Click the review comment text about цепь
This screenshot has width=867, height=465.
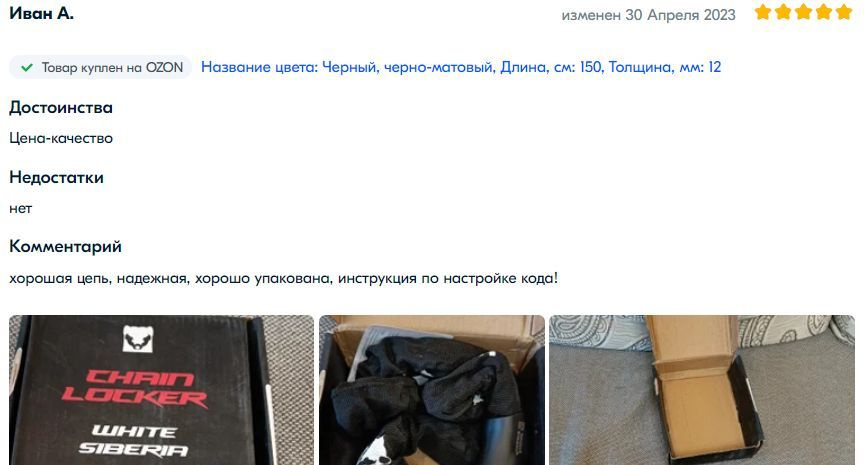tap(284, 278)
